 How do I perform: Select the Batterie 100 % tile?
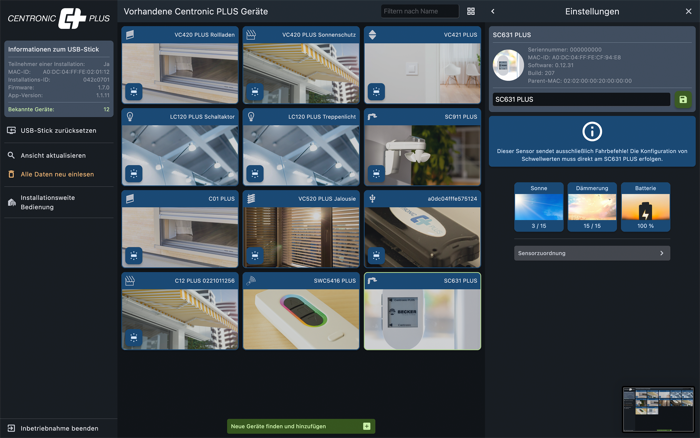click(x=646, y=207)
